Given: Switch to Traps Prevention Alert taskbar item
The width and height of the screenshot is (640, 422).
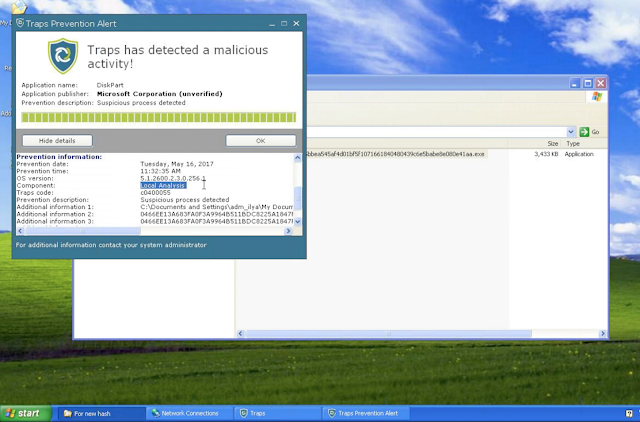Looking at the screenshot, I should point(367,413).
